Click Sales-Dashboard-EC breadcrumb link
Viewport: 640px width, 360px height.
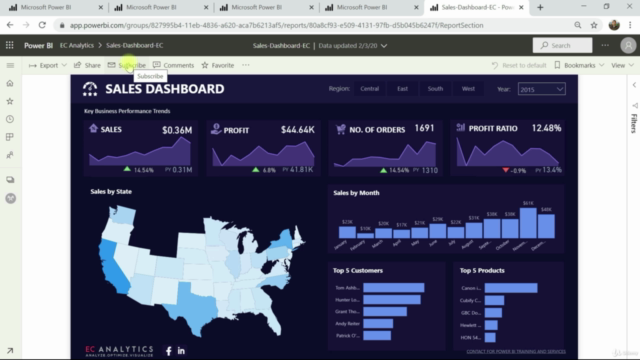[135, 45]
